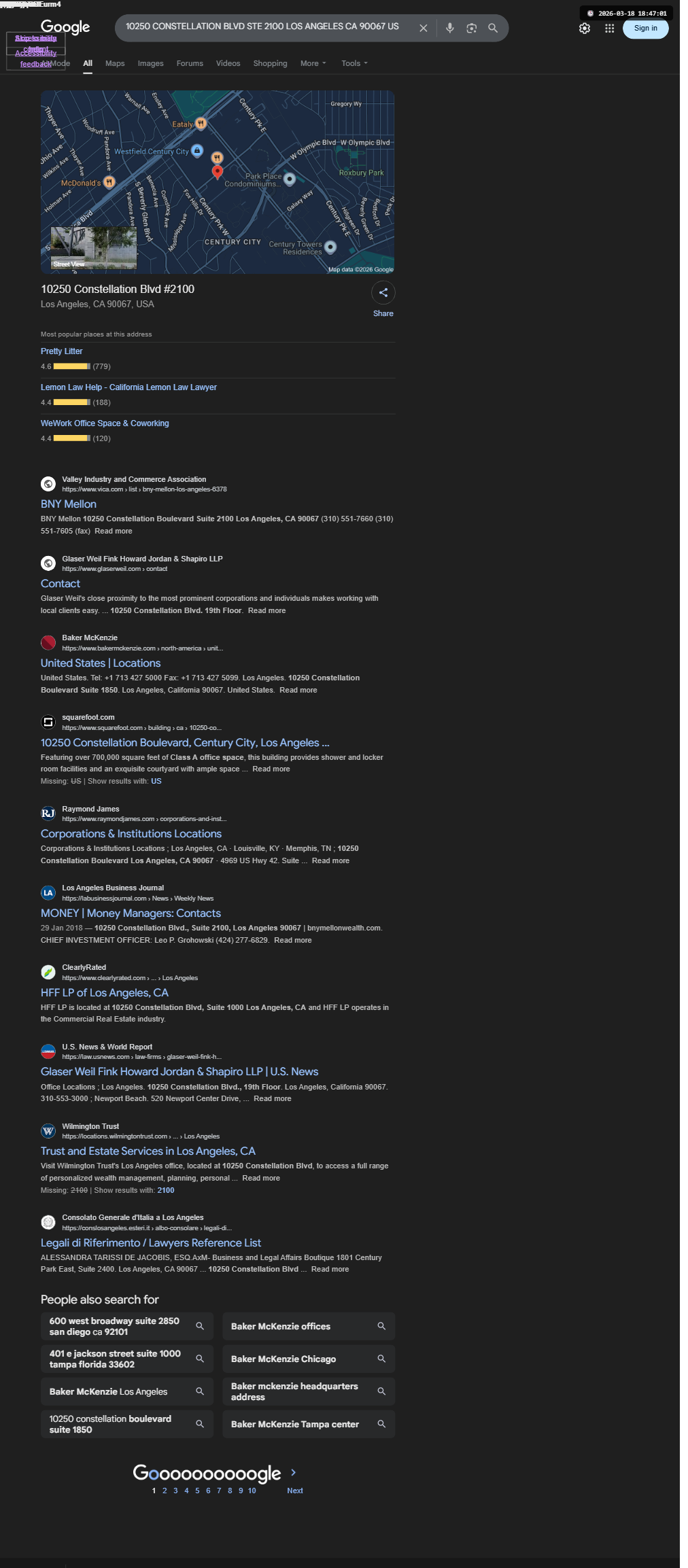The height and width of the screenshot is (1568, 688).
Task: Select Eataly restaurant marker on map
Action: coord(201,124)
